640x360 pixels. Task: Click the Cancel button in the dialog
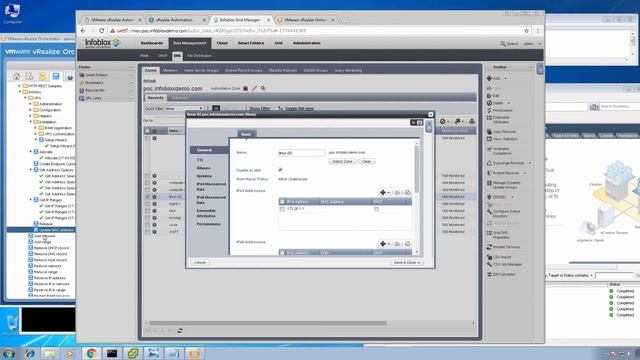(200, 262)
